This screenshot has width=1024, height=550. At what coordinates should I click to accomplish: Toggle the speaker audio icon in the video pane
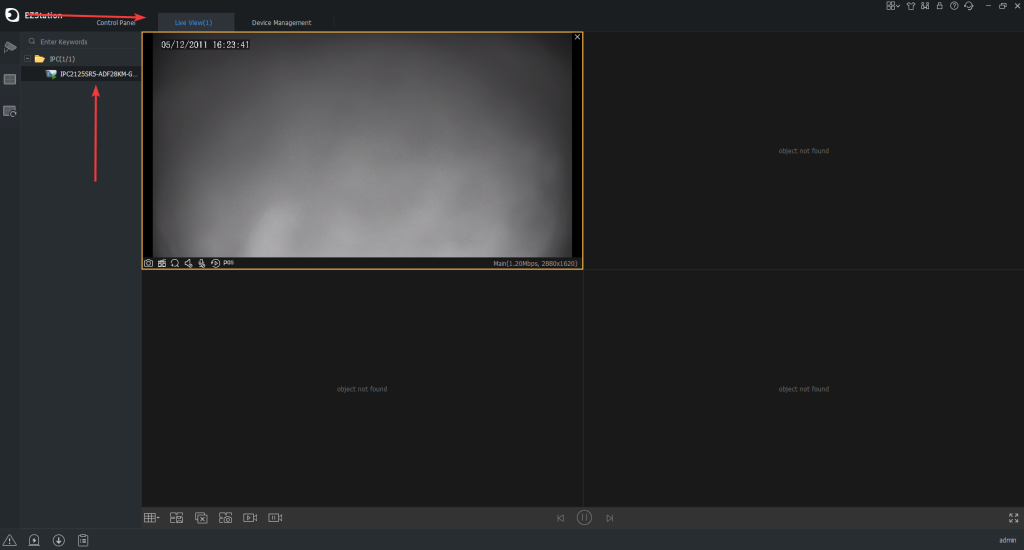point(188,263)
